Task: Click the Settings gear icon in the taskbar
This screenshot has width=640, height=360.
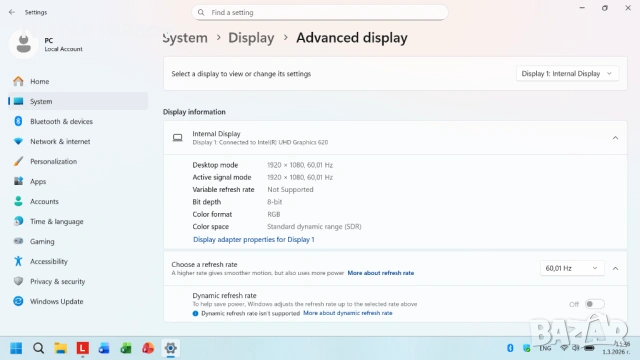Action: (171, 348)
